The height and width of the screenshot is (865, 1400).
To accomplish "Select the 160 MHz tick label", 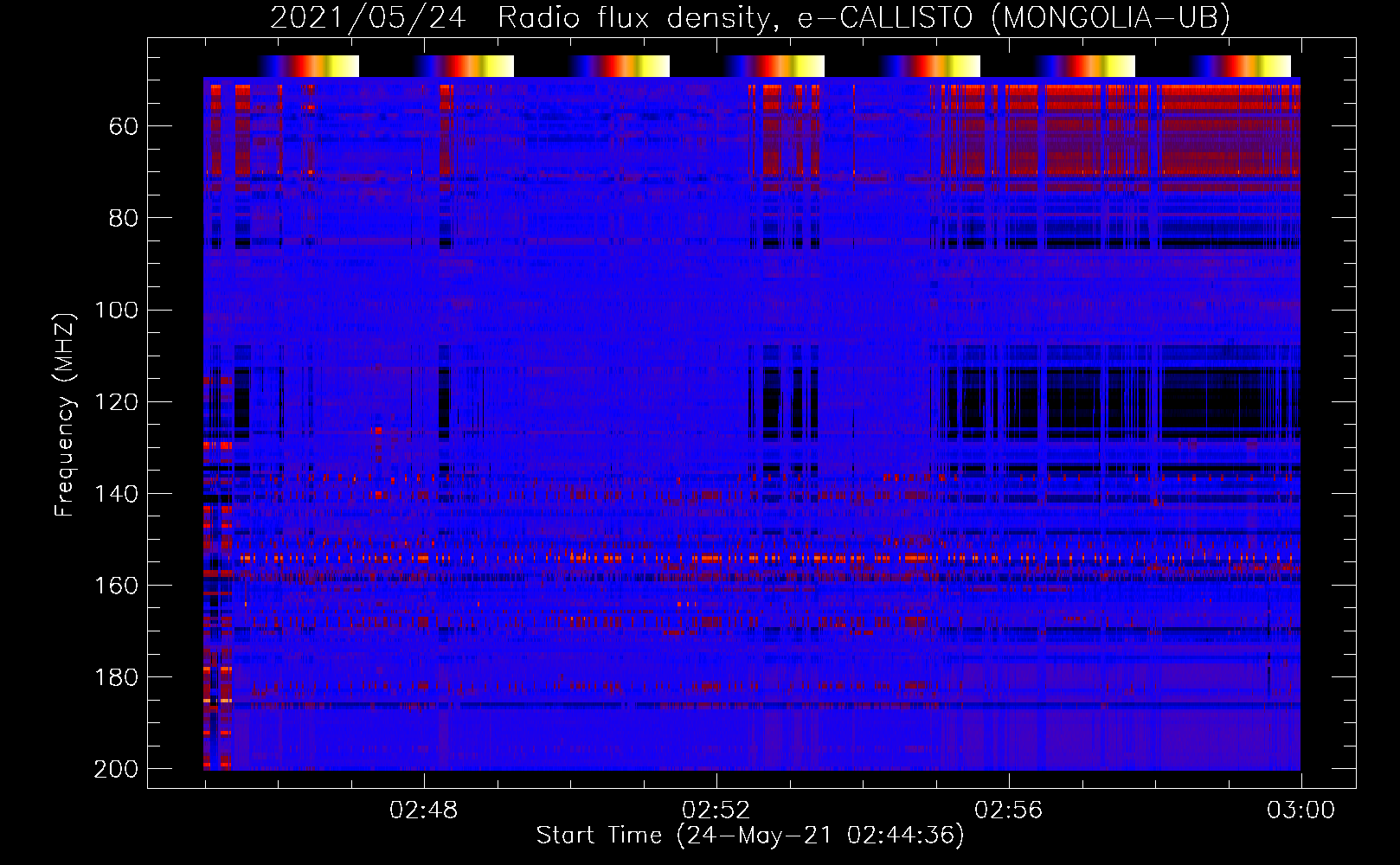I will [116, 585].
